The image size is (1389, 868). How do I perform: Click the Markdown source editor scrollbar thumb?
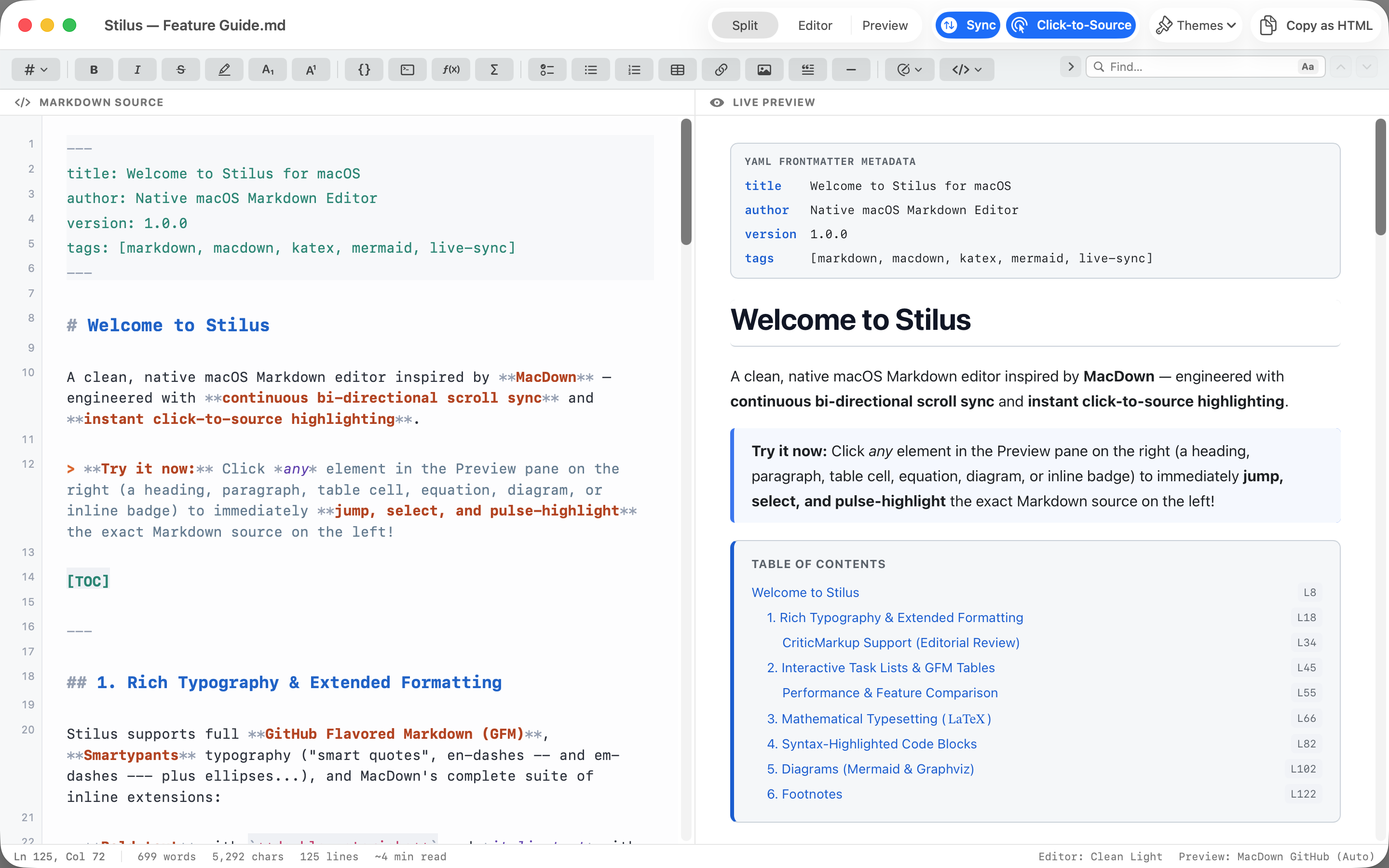coord(686,181)
